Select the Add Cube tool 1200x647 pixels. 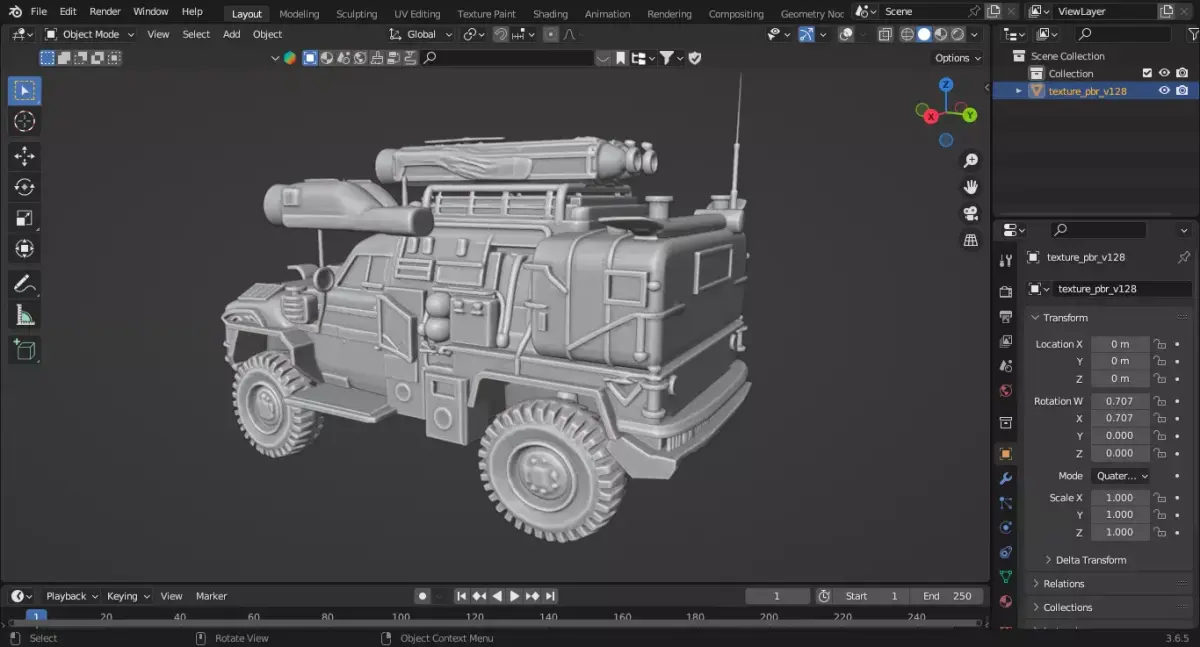[x=25, y=350]
